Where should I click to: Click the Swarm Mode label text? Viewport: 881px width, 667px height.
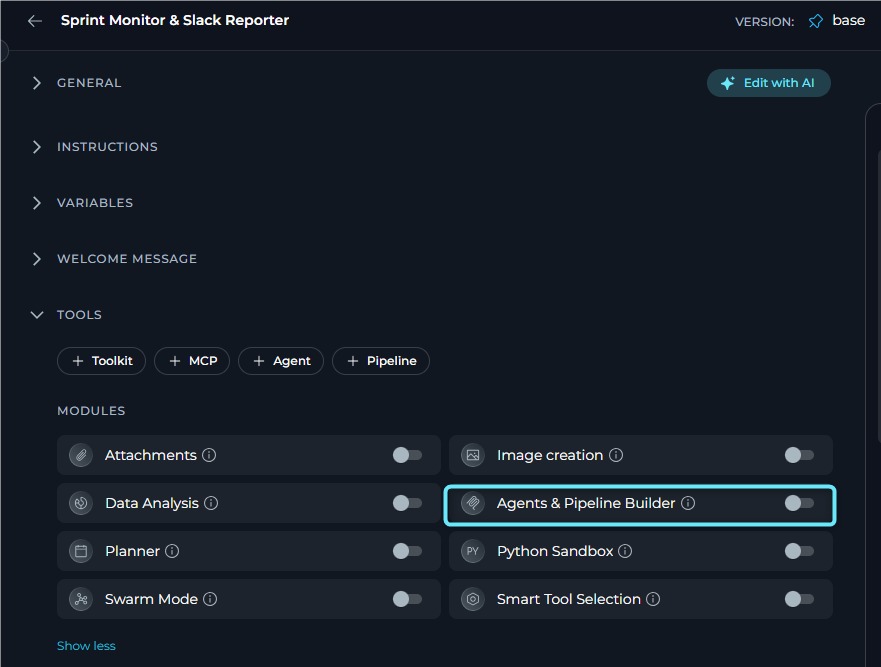pyautogui.click(x=151, y=599)
